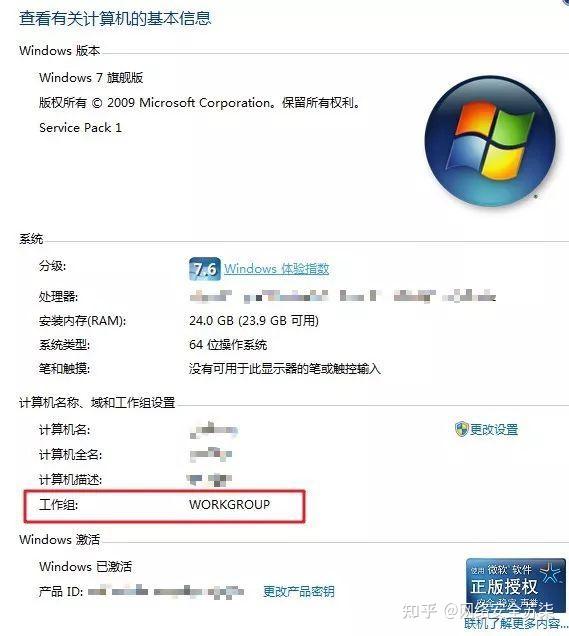This screenshot has height=636, width=569.
Task: Click the pen and touch description text
Action: click(285, 369)
